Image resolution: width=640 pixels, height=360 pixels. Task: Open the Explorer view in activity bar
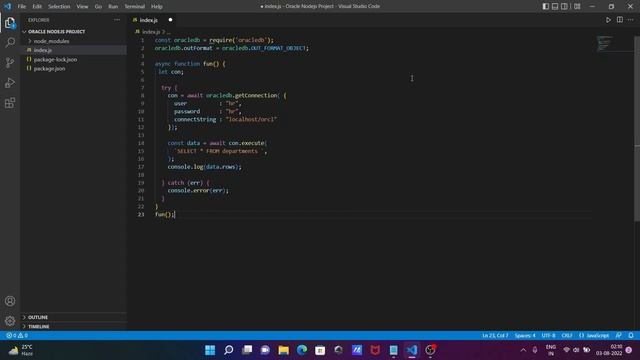point(10,23)
